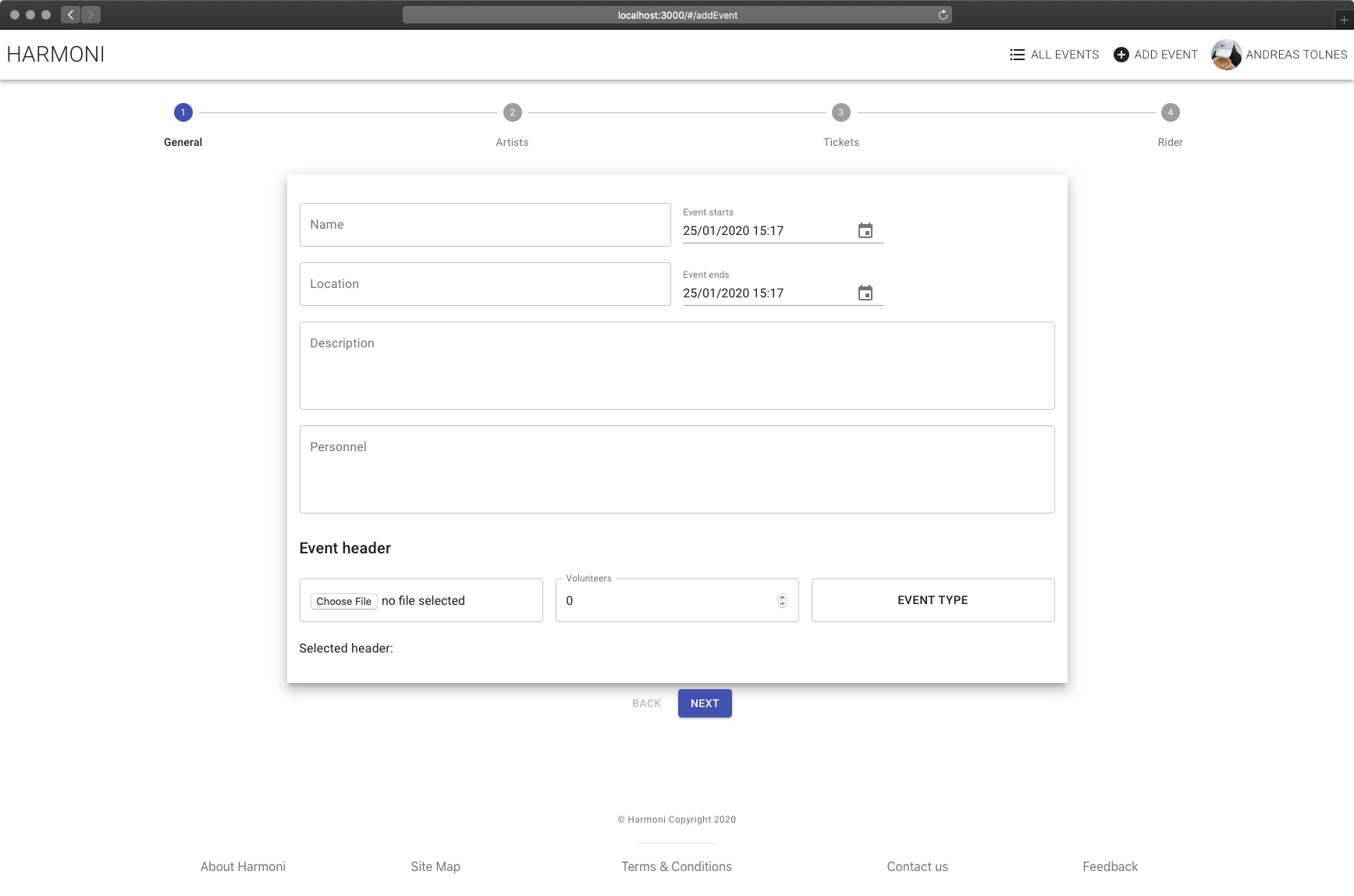Focus the Location input field

tap(485, 284)
